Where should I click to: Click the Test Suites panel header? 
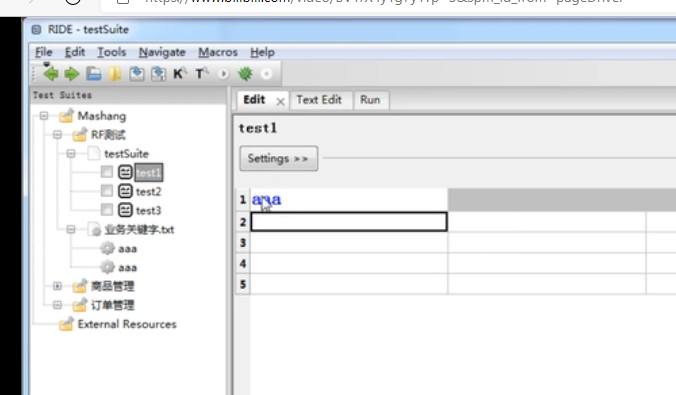coord(128,95)
